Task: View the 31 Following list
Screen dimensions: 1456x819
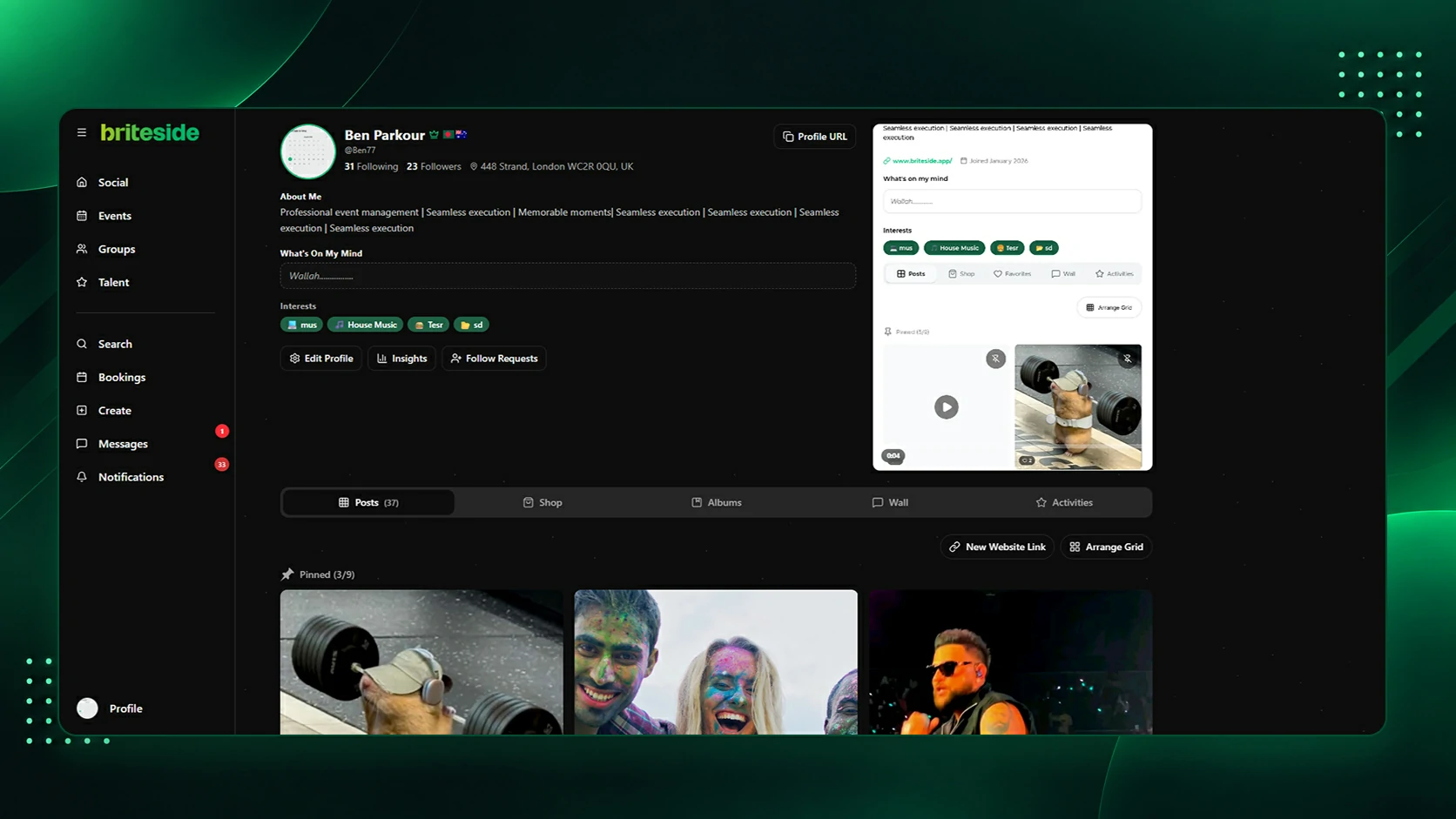Action: (x=371, y=166)
